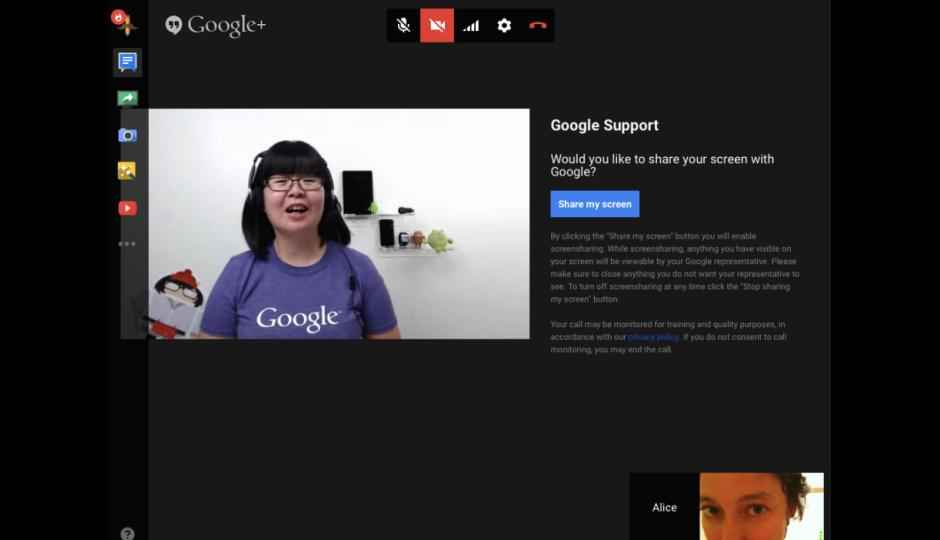
Task: Open the Chat app in sidebar
Action: 127,62
